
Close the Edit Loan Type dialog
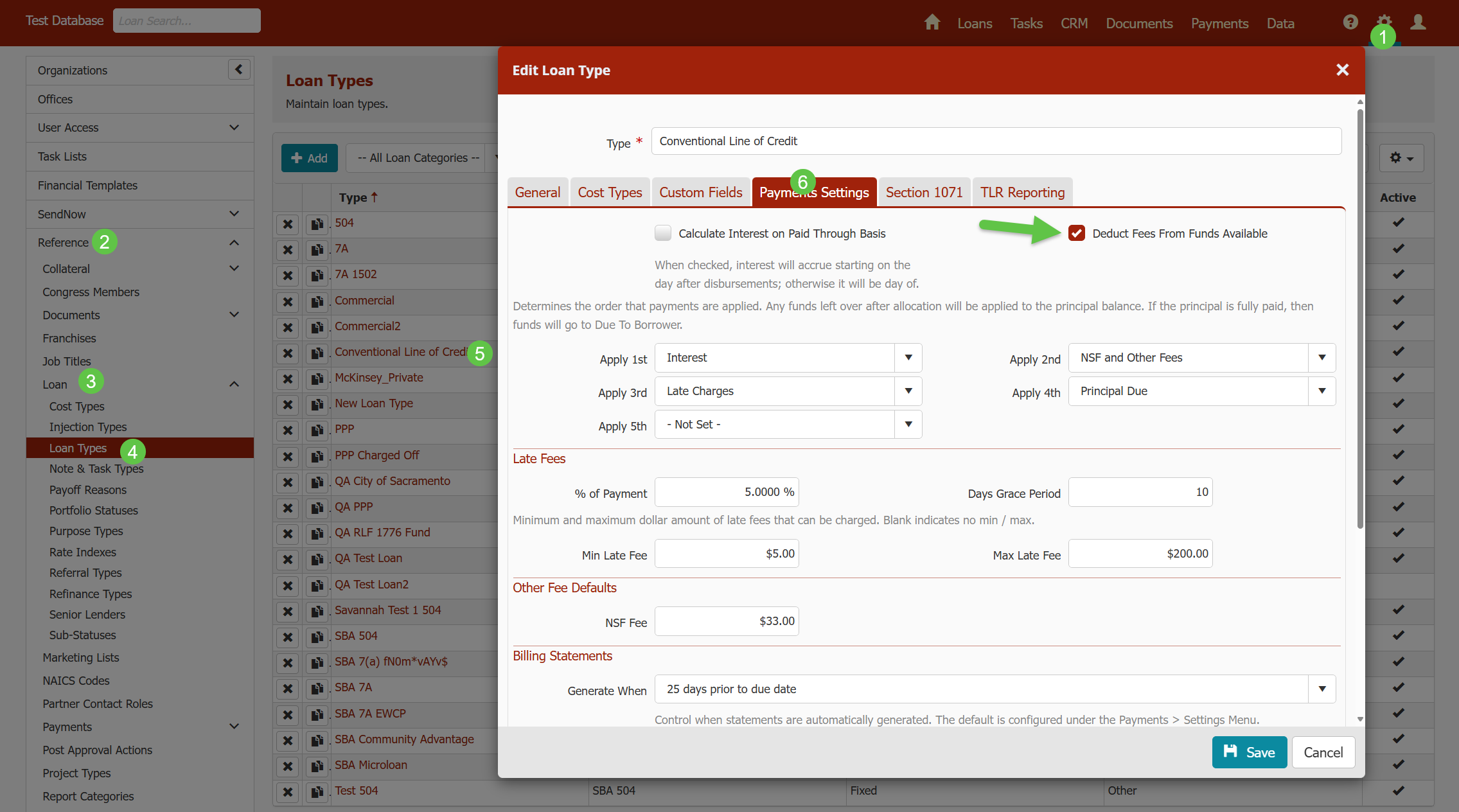coord(1342,70)
